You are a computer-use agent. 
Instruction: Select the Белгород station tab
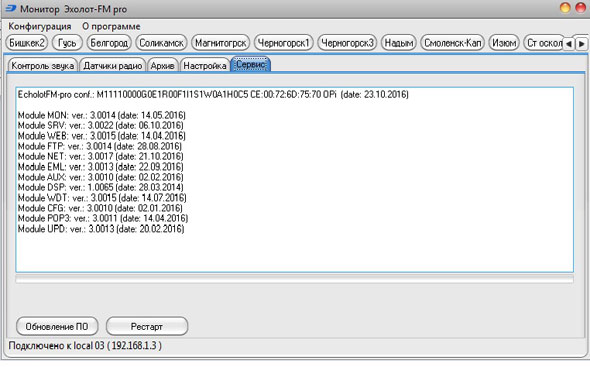click(109, 43)
